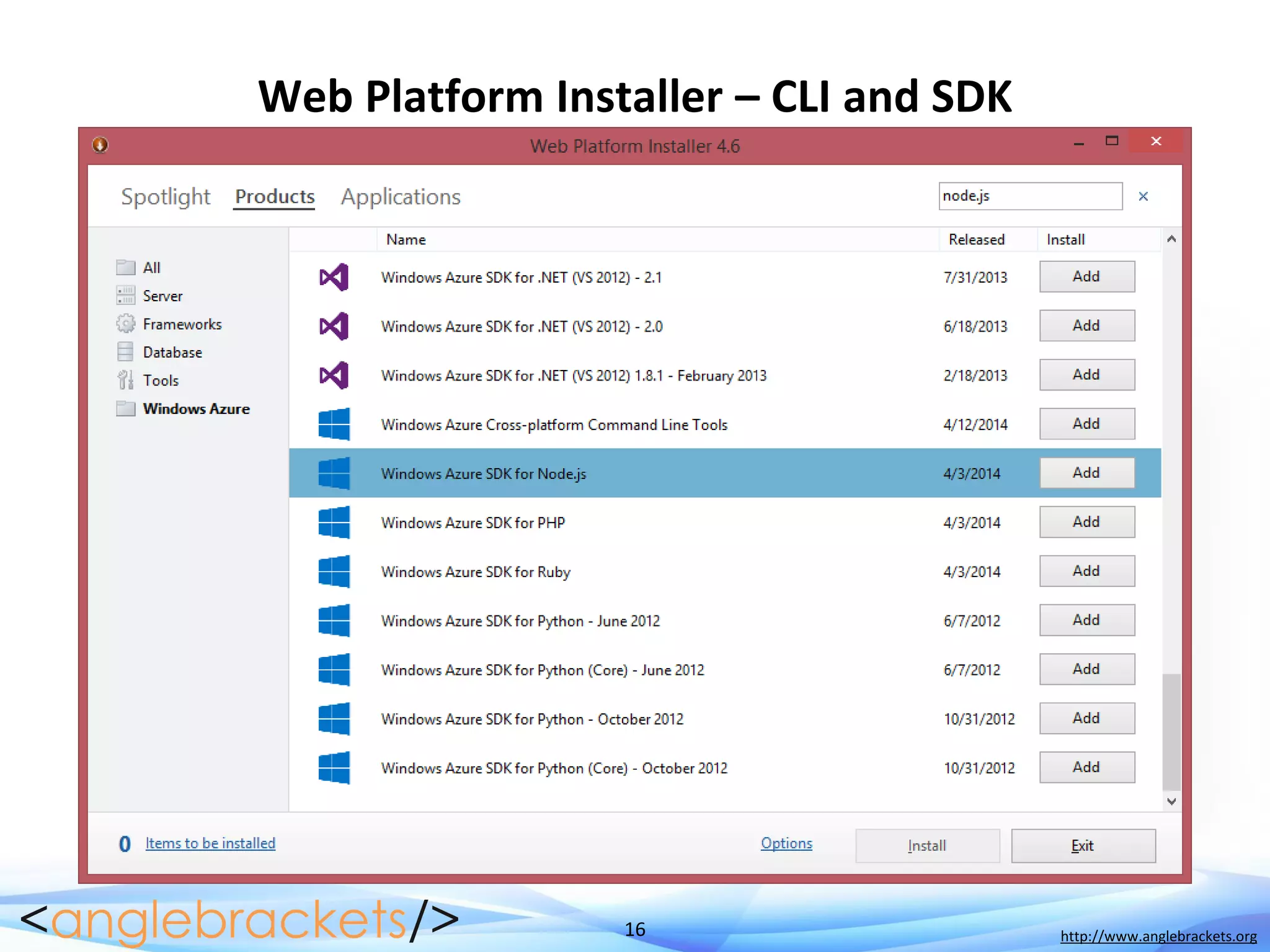Click the 7/31/2013 release date
The height and width of the screenshot is (952, 1270).
pyautogui.click(x=975, y=277)
